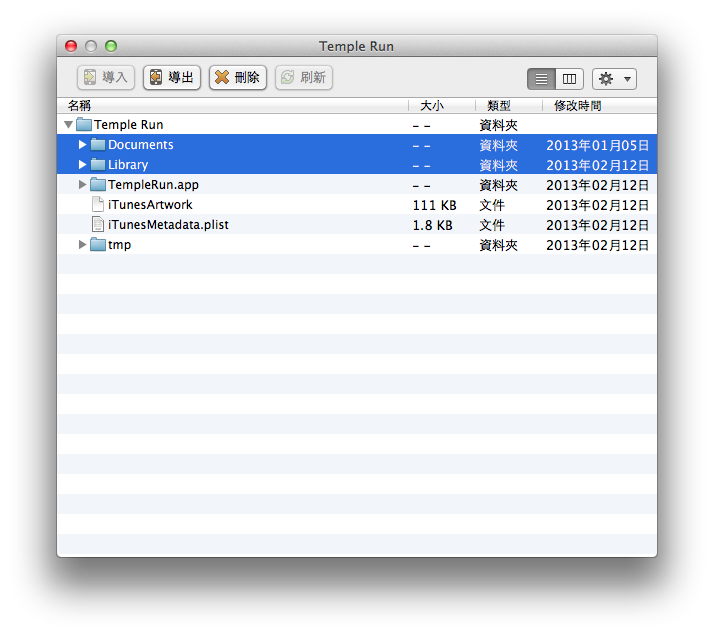Click the Export (導出) toolbar button

click(171, 78)
